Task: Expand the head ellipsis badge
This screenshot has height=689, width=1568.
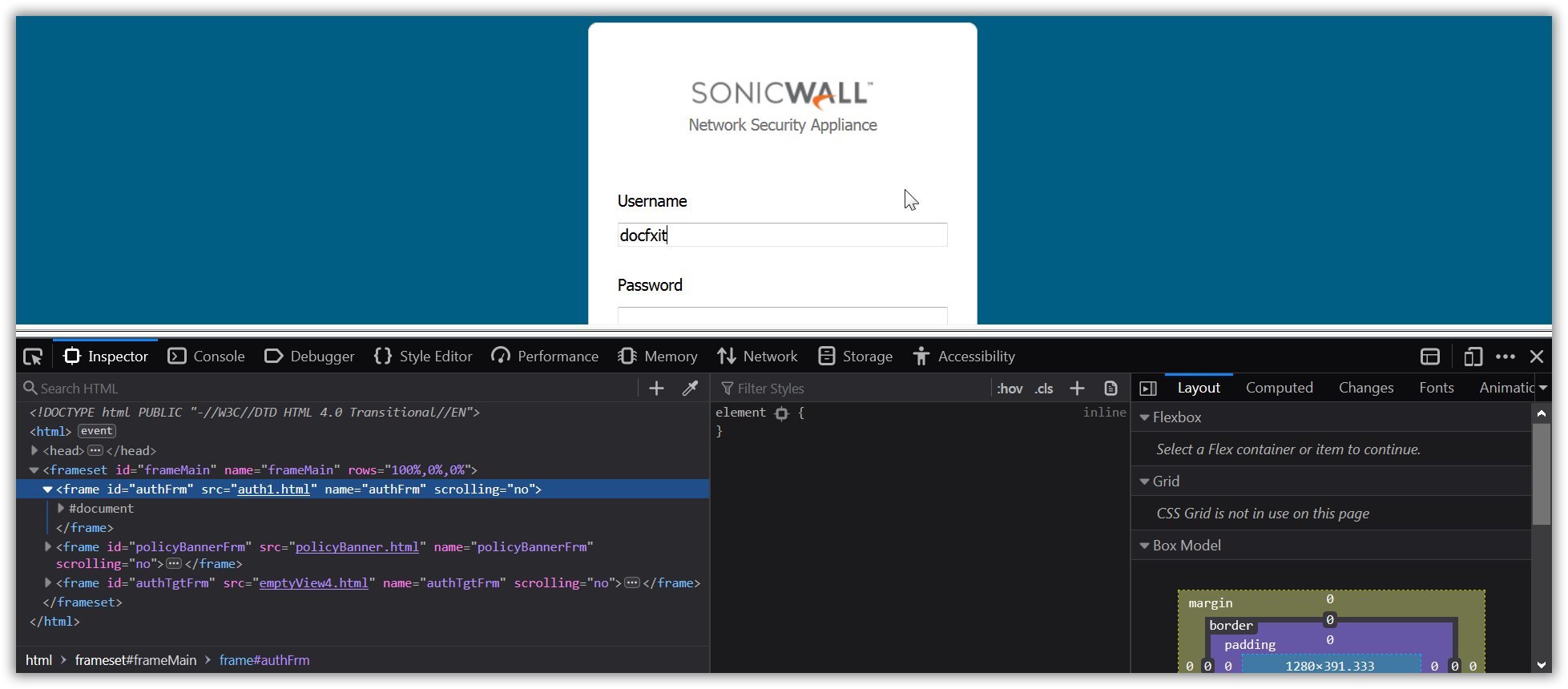Action: pos(95,451)
